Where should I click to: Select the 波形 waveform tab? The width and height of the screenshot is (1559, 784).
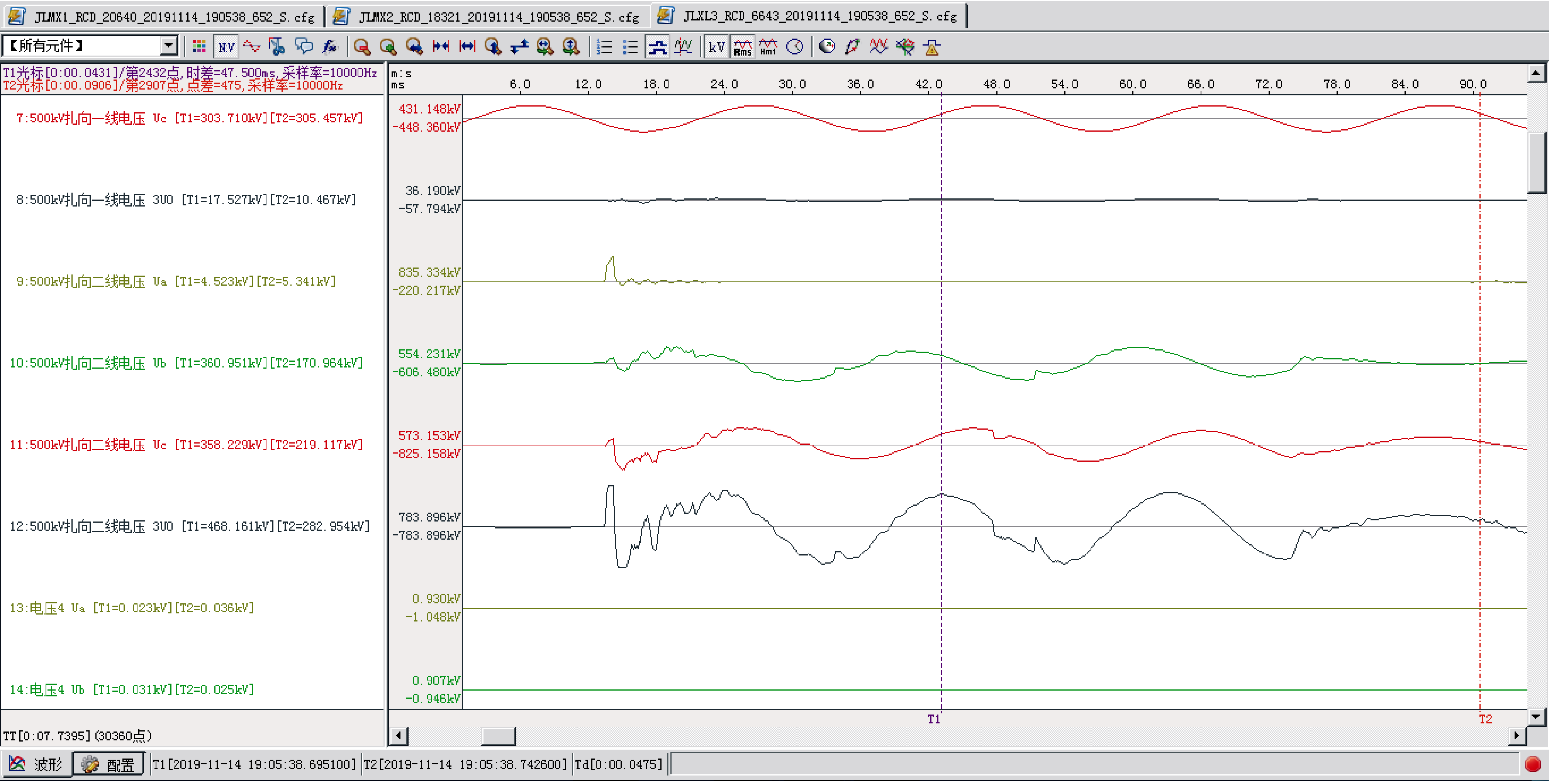[x=36, y=765]
